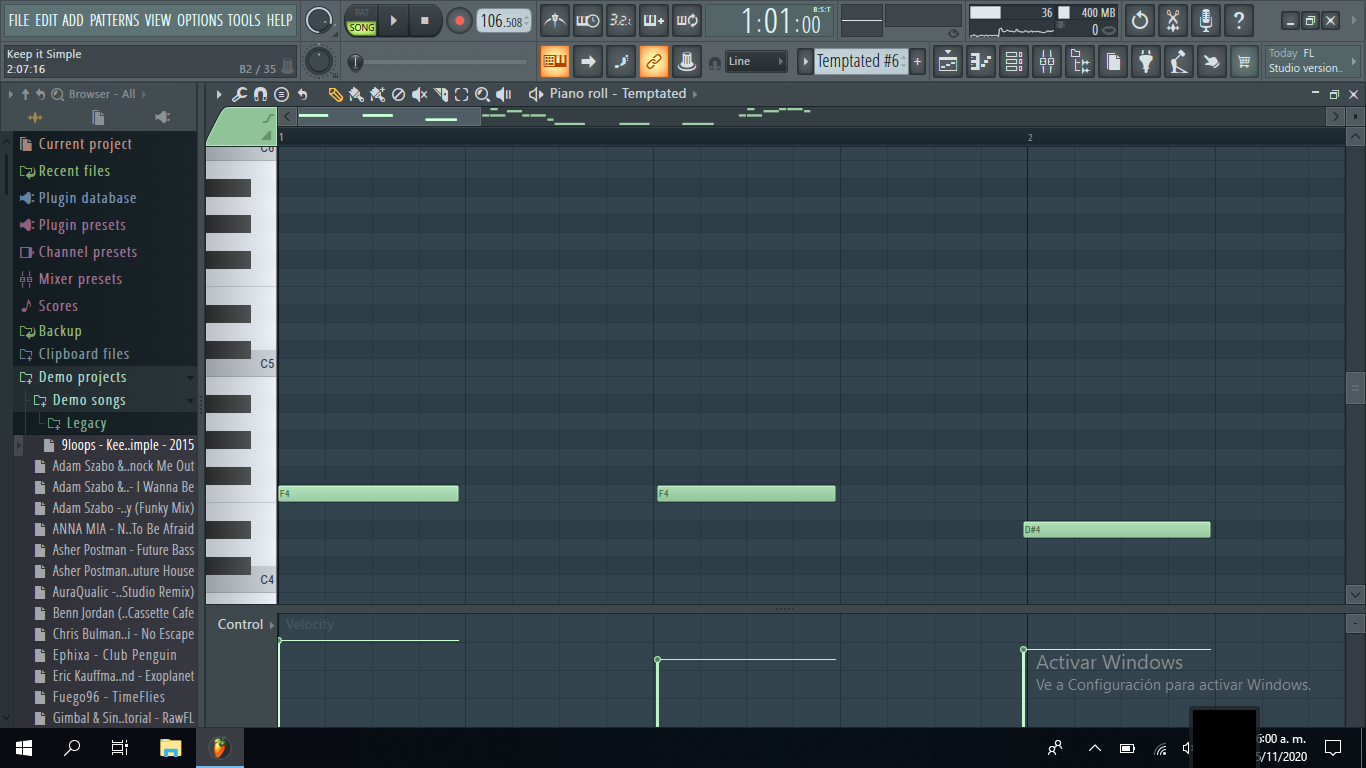Select the Pencil draw tool in the piano roll
The image size is (1366, 768).
(336, 93)
